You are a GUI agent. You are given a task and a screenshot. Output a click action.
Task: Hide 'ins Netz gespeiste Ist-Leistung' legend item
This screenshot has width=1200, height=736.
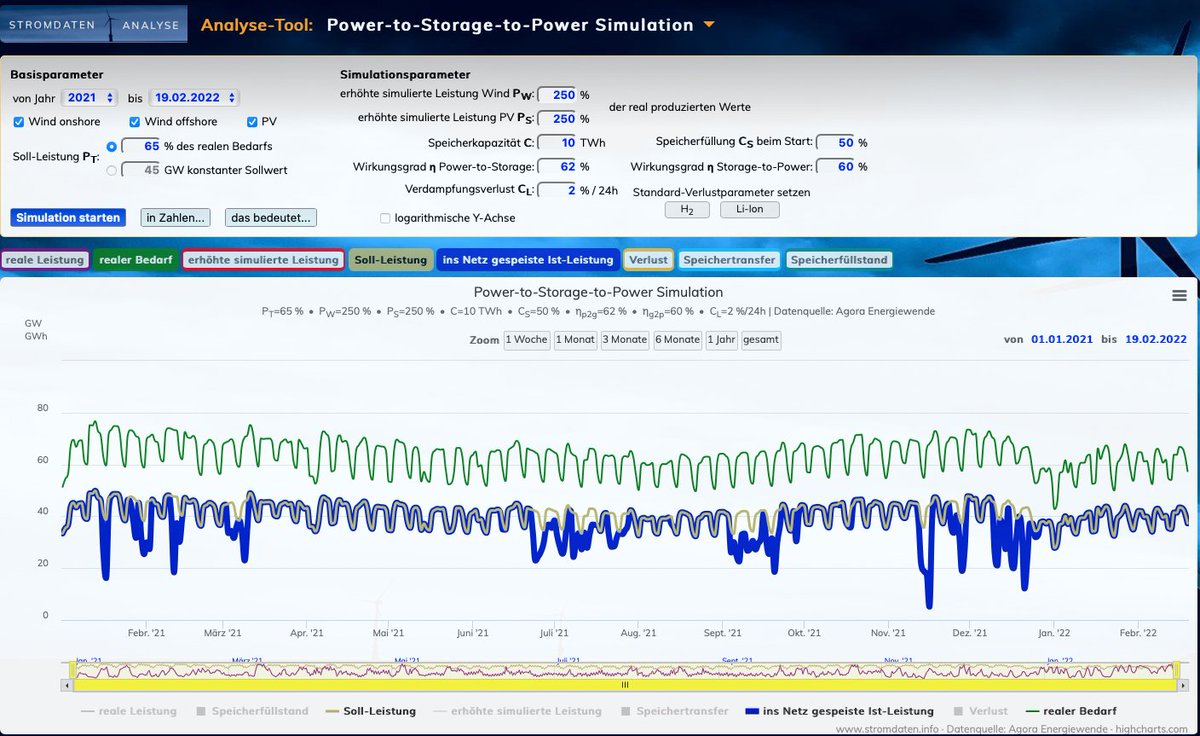coord(840,711)
